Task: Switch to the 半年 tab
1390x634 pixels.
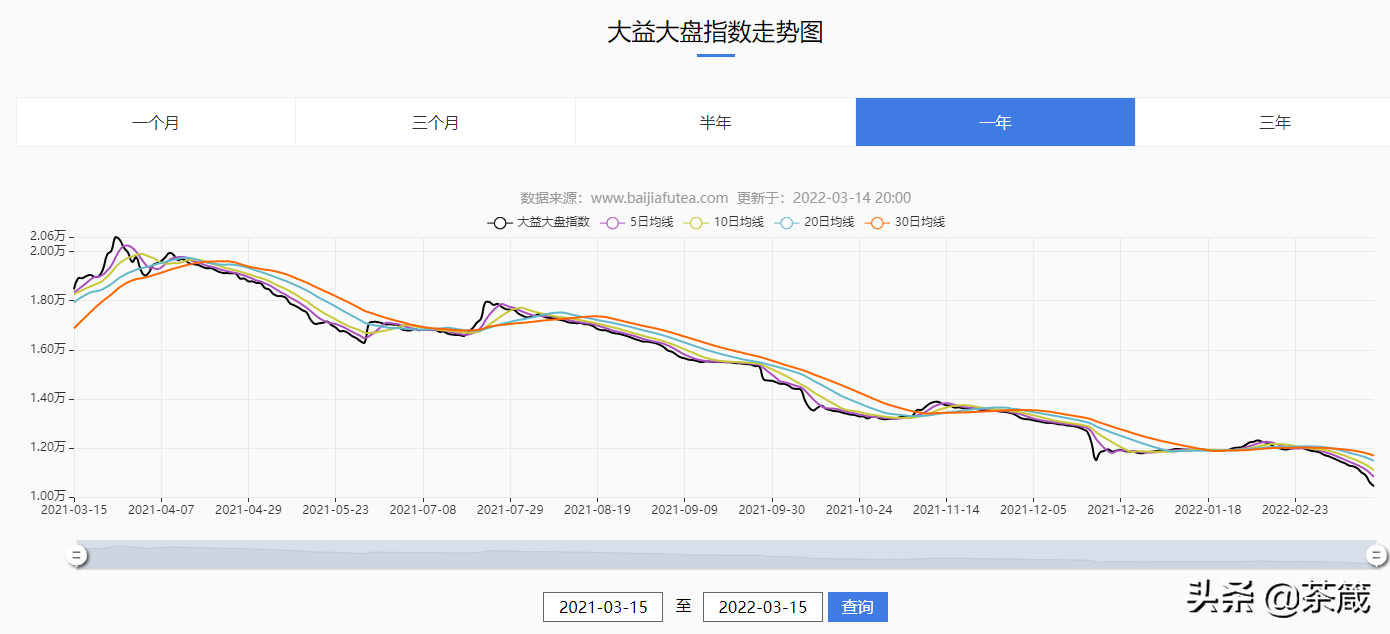Action: [x=716, y=122]
